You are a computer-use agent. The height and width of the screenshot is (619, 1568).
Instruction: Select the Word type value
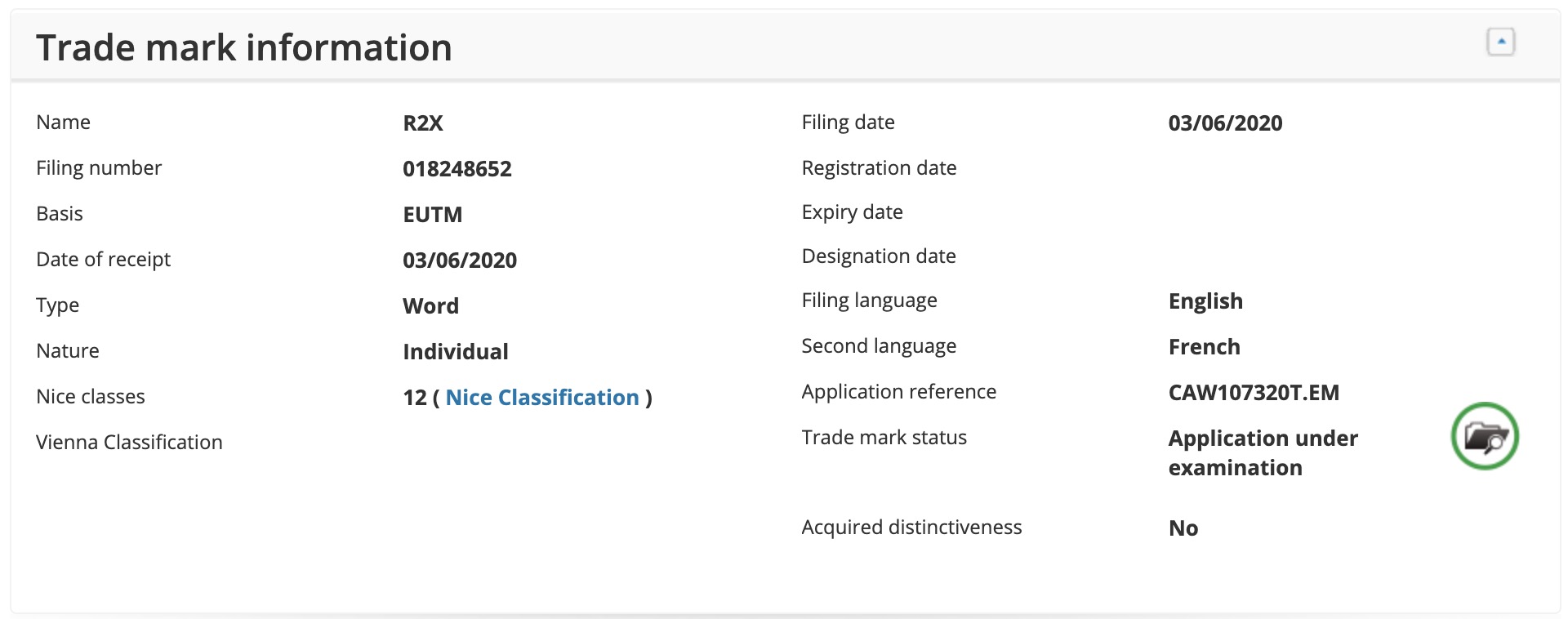click(431, 306)
